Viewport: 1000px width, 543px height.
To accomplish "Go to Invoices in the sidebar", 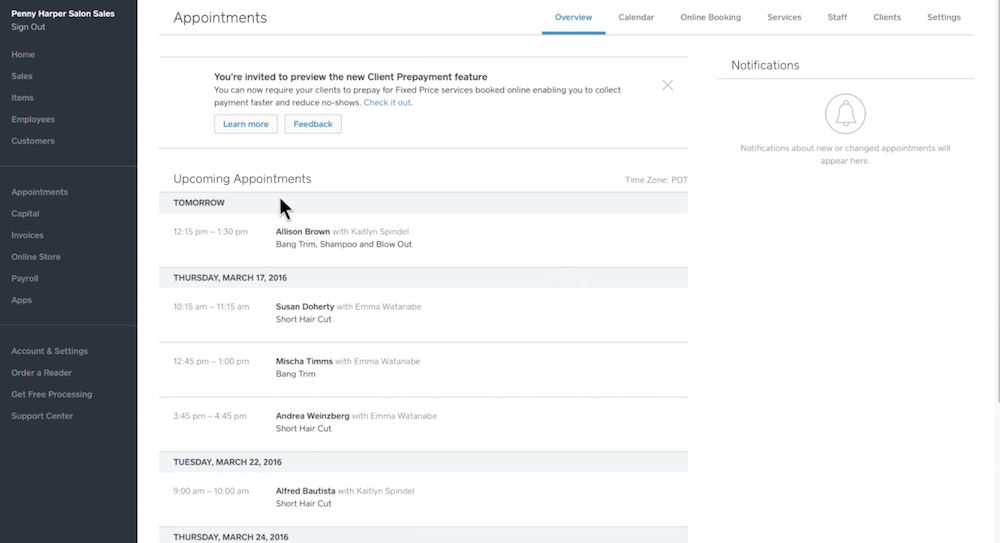I will (x=27, y=235).
